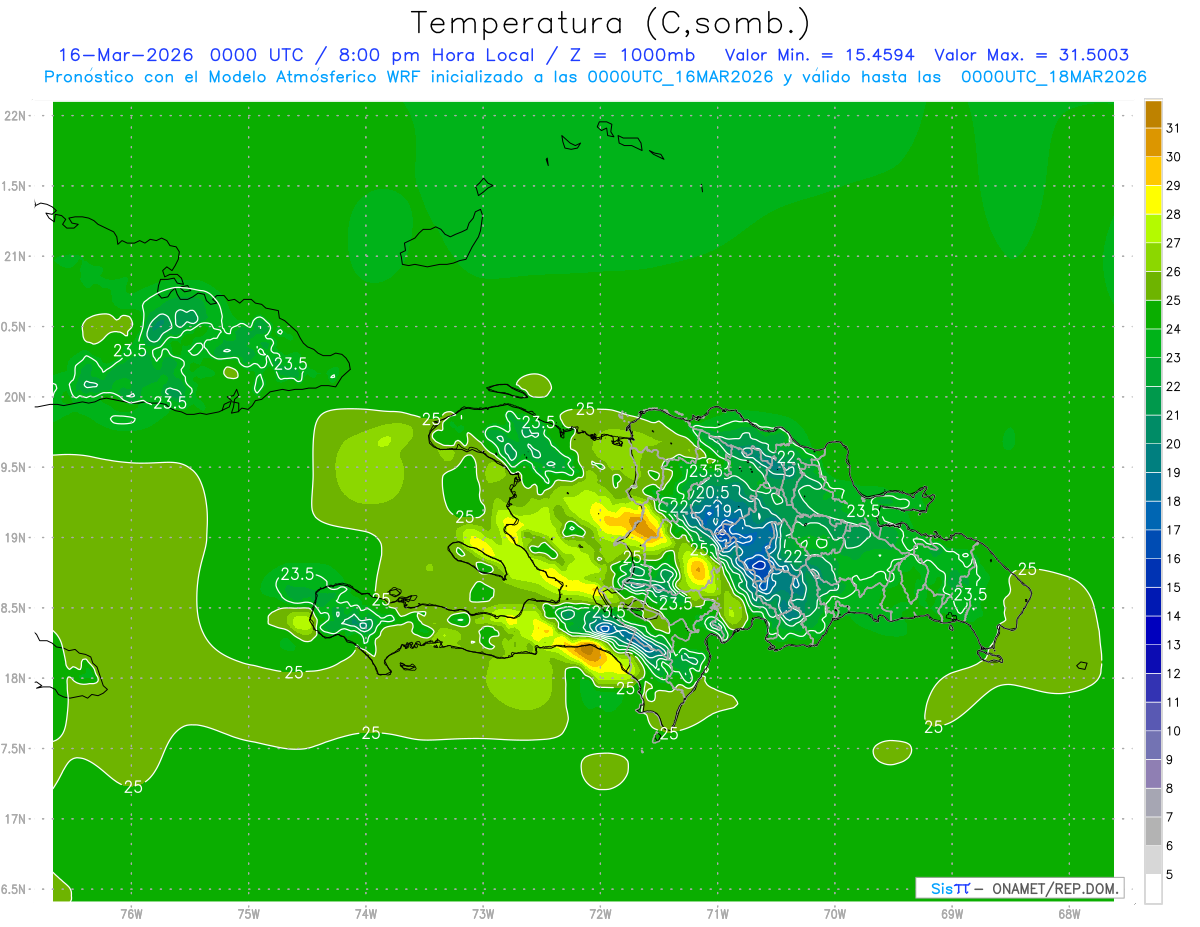Pick the olive-green swatch between 25 and 26

click(1153, 286)
